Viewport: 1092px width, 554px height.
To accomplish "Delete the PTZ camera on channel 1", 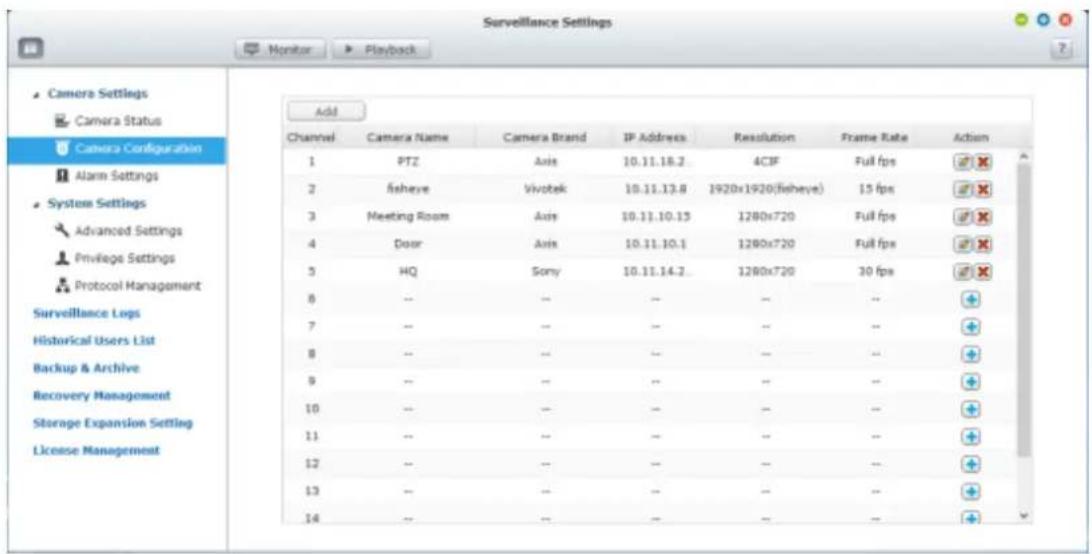I will [x=985, y=162].
